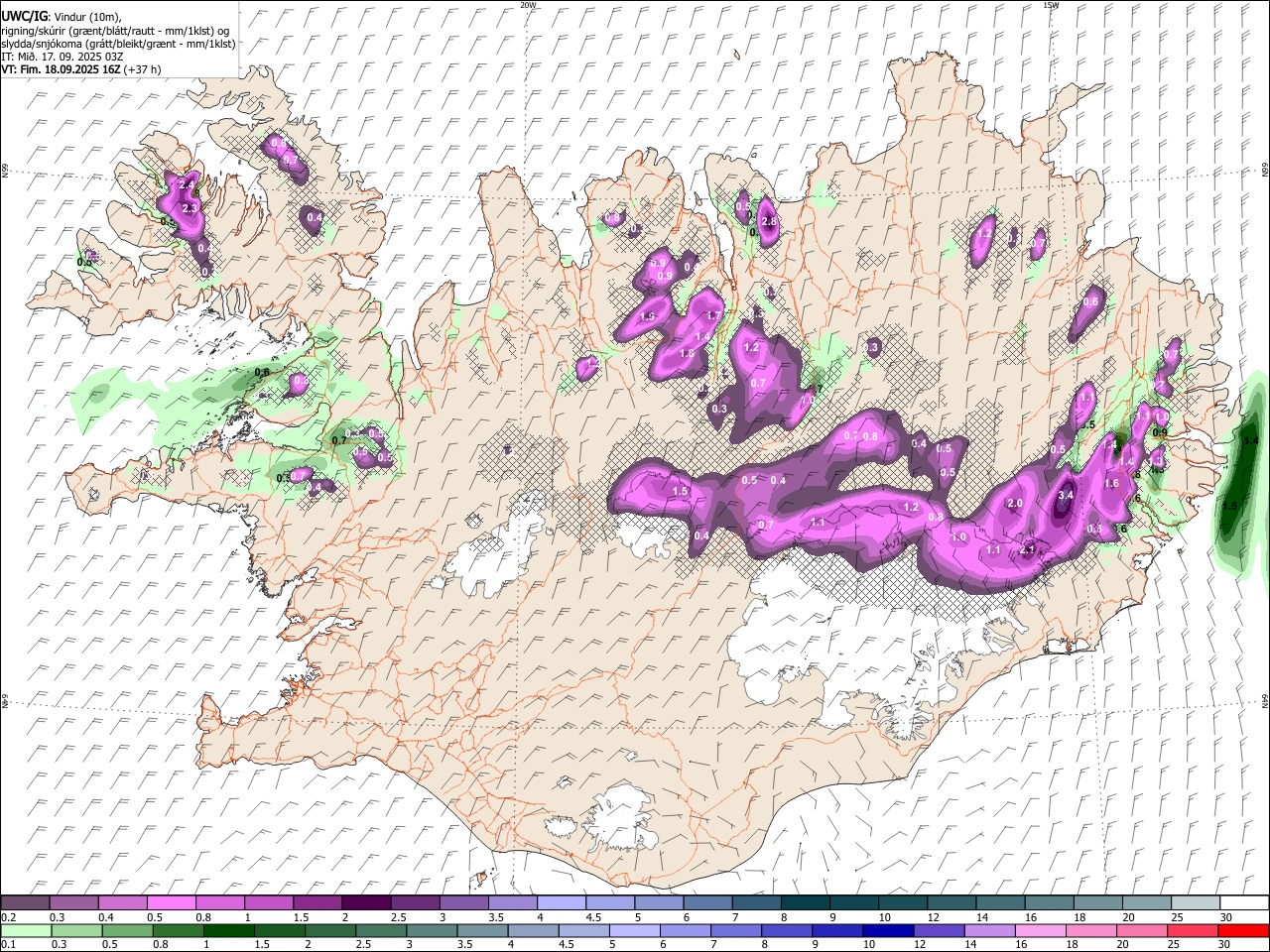Click the "2.4" value in the Westfjords
Screen dimensions: 1270x952
[x=186, y=184]
